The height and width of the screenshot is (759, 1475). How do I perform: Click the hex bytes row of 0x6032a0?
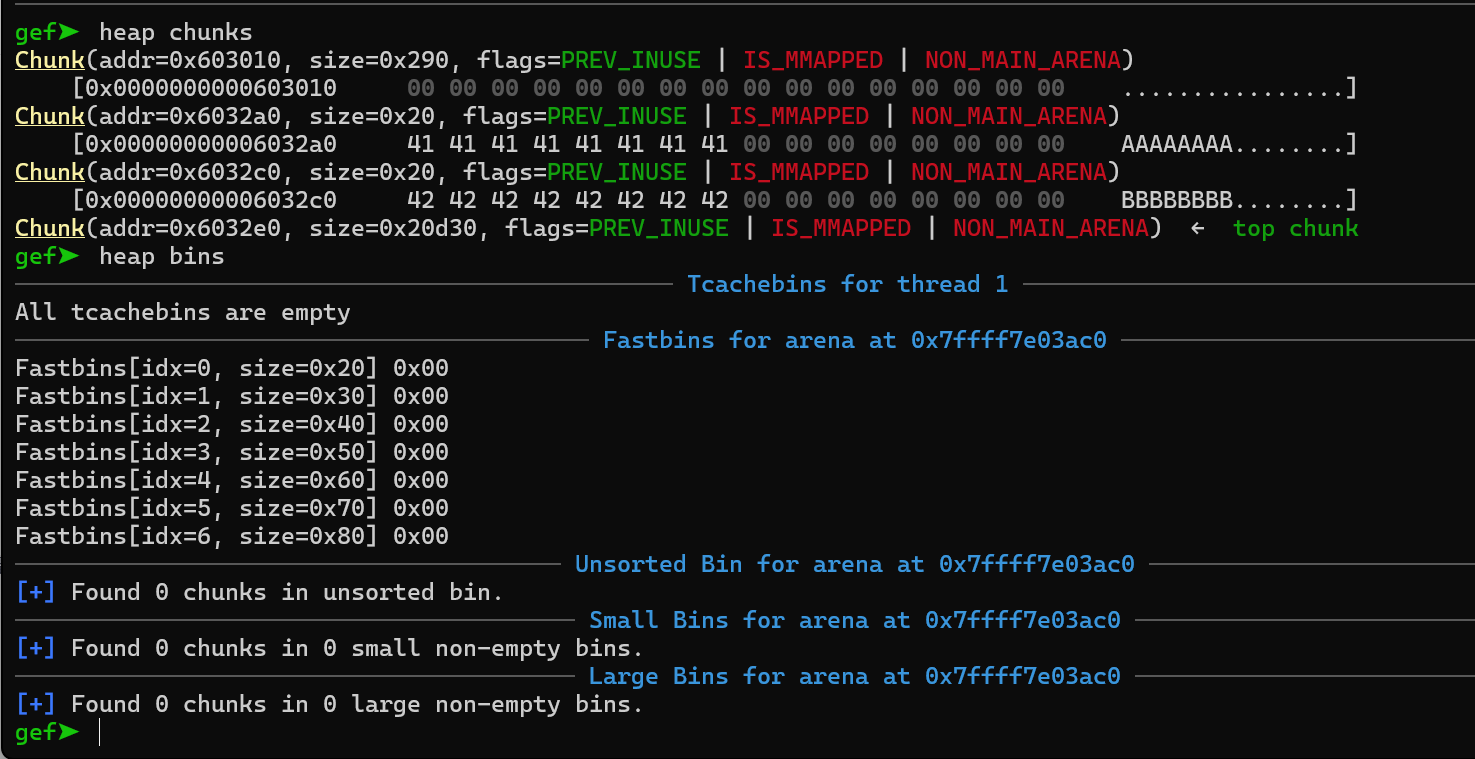coord(736,144)
